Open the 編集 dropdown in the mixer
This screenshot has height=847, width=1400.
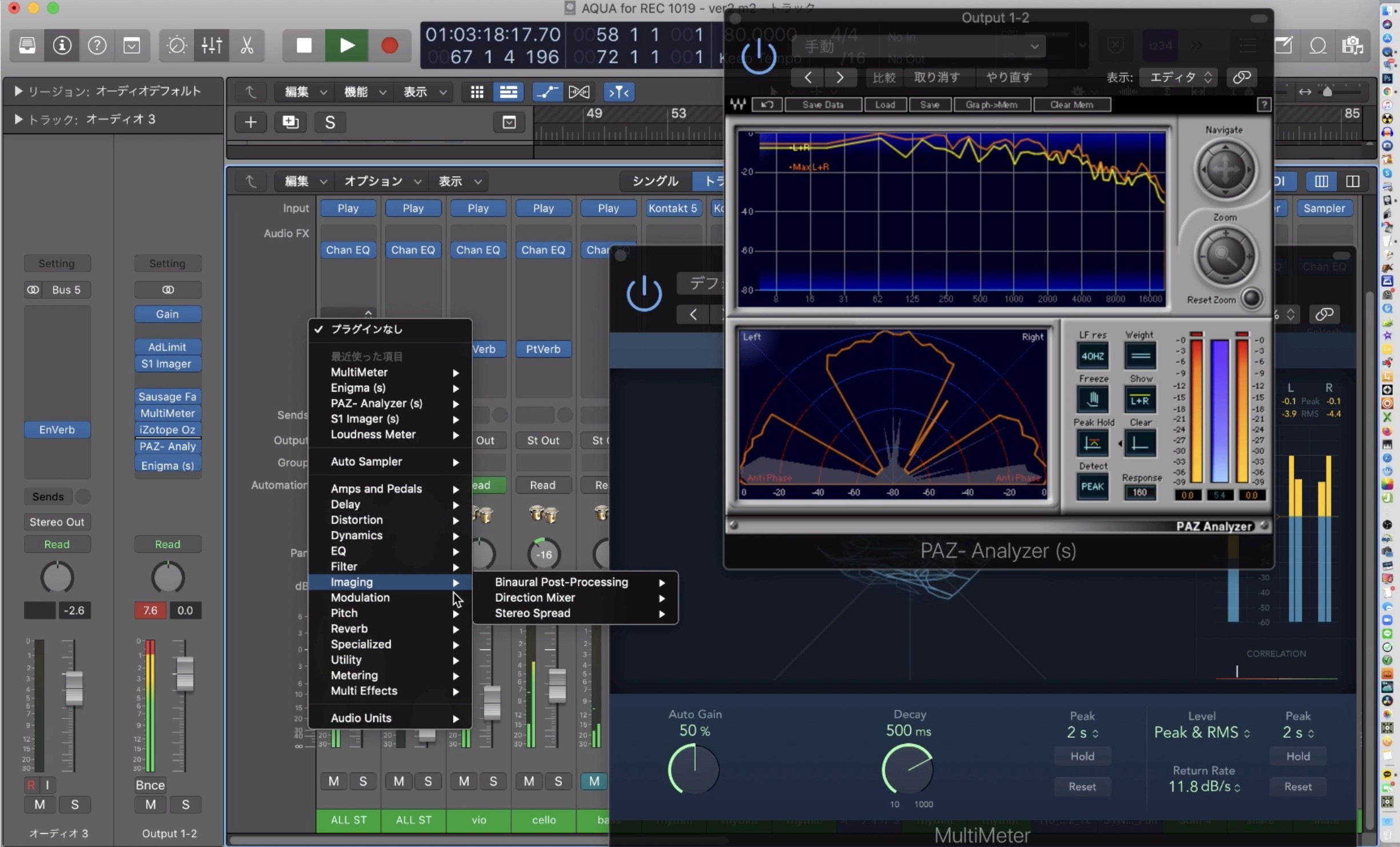coord(306,181)
